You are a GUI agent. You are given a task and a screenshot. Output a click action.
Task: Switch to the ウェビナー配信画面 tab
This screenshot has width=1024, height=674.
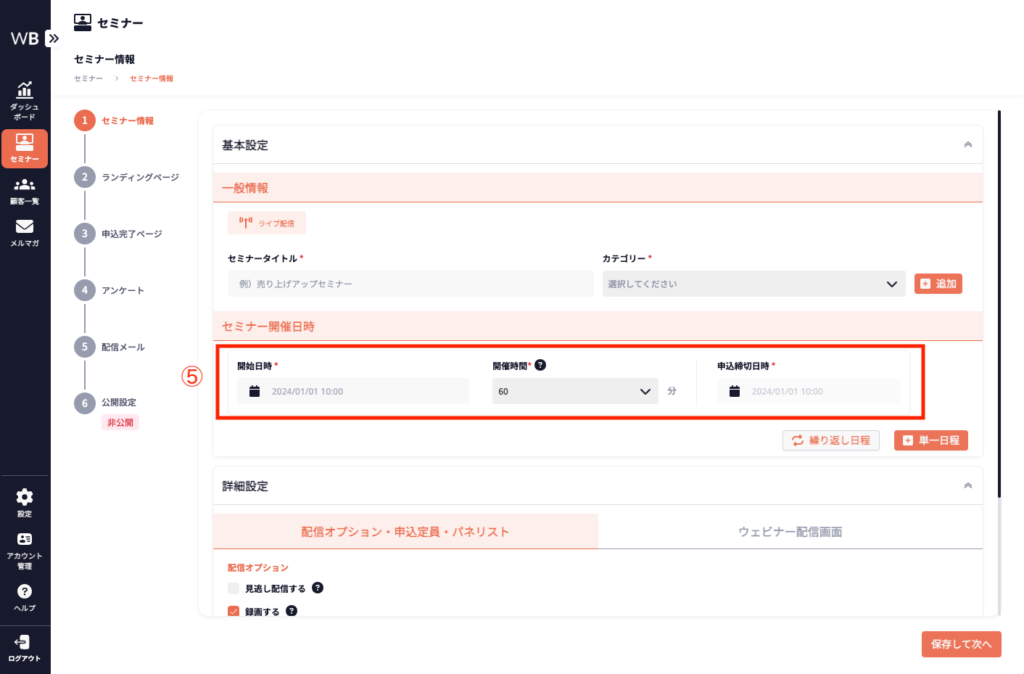pos(790,532)
